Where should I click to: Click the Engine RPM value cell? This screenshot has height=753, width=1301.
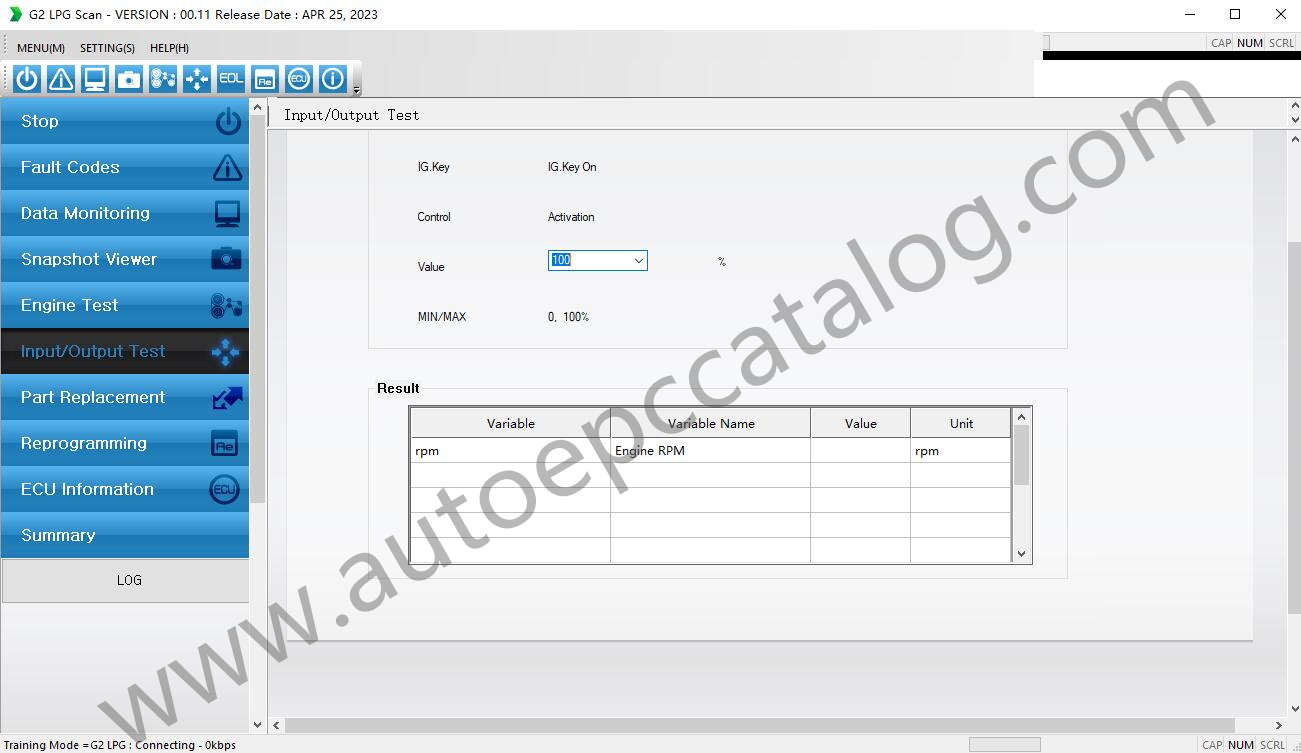860,451
